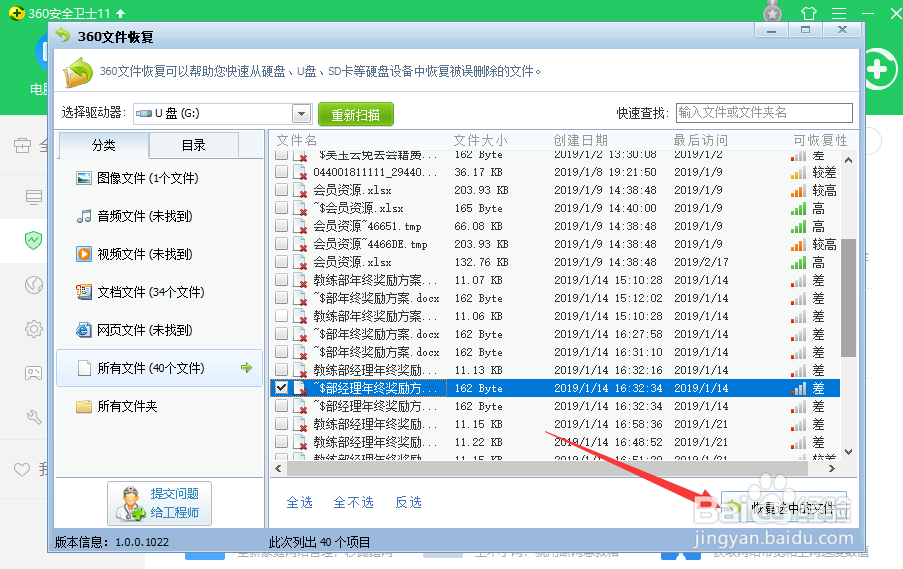Click the audio music note icon
The image size is (903, 569).
click(84, 216)
